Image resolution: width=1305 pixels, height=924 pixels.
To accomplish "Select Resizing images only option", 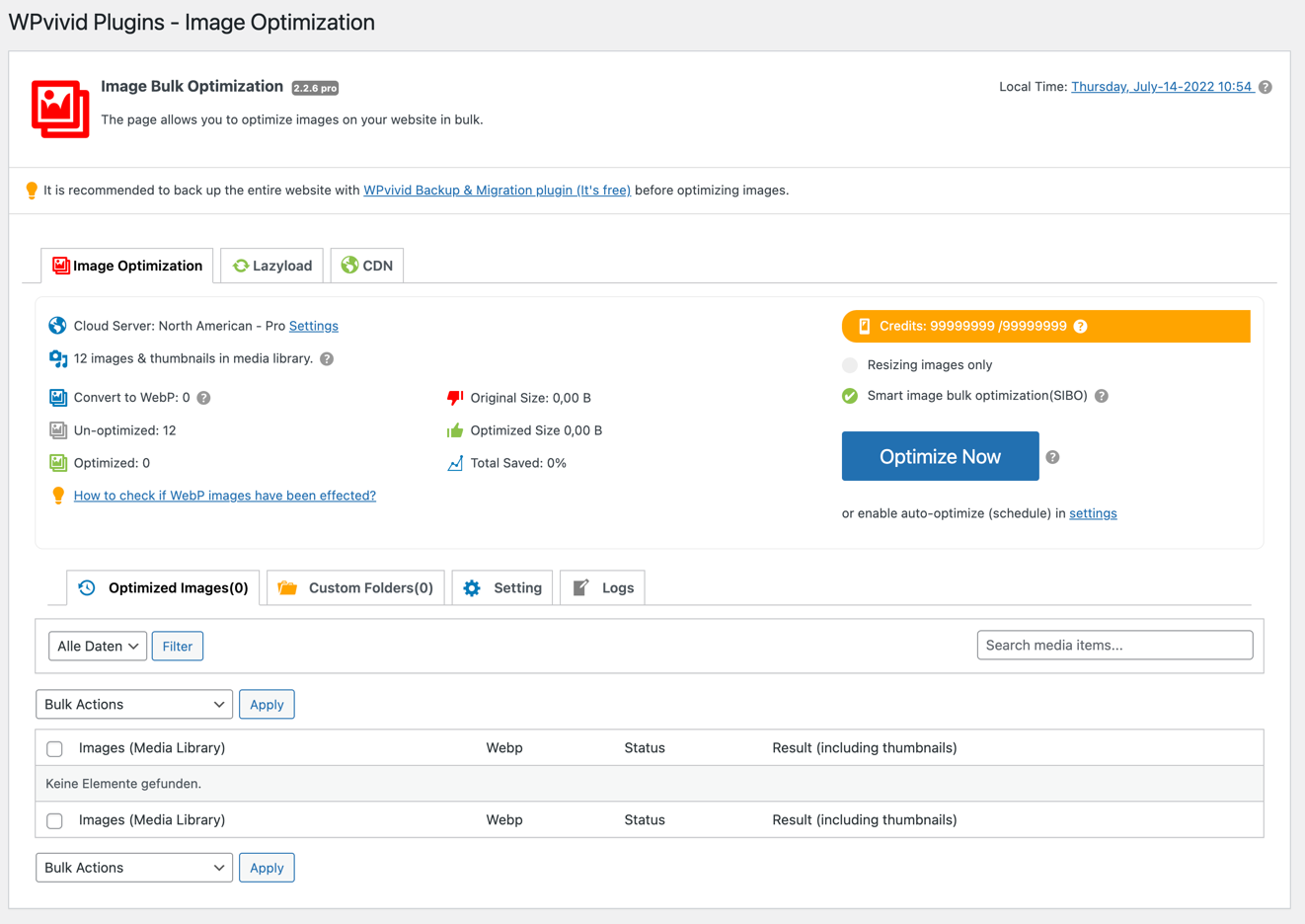I will pos(850,365).
